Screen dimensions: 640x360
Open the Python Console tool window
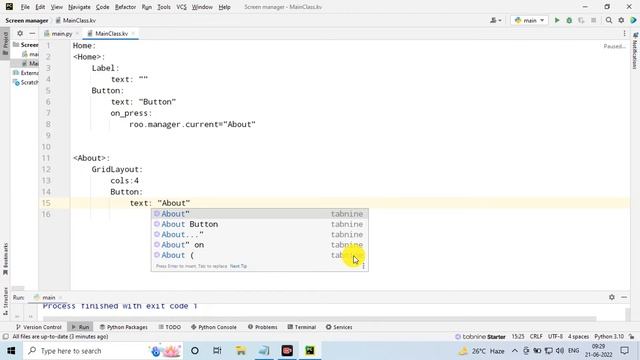click(213, 327)
